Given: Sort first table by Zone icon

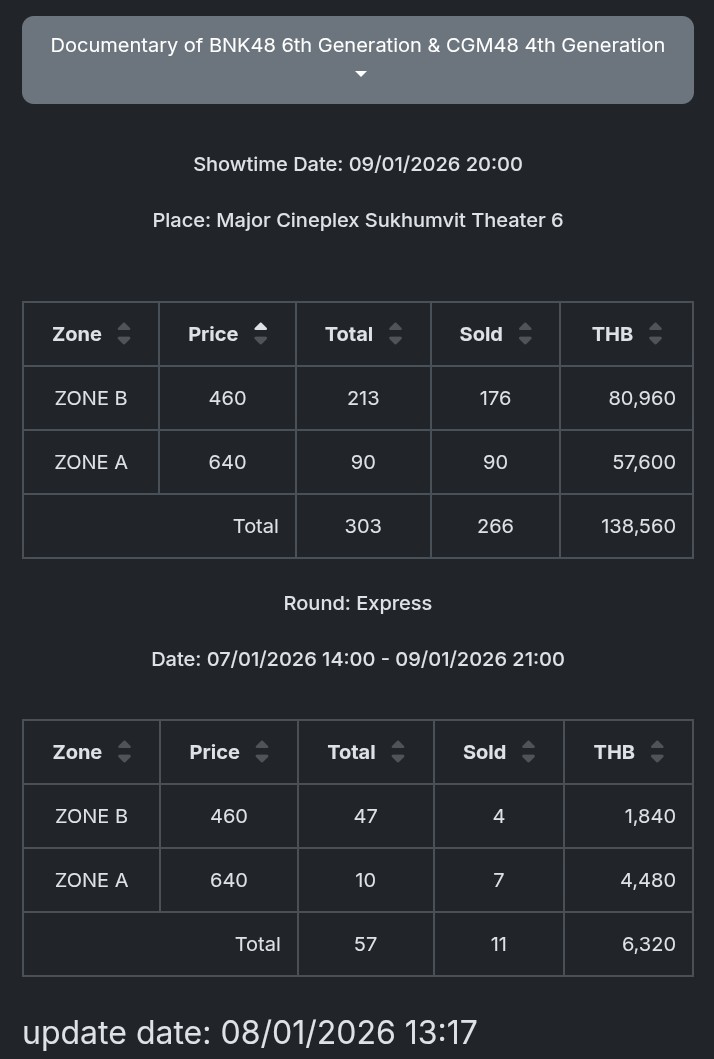Looking at the screenshot, I should 124,334.
